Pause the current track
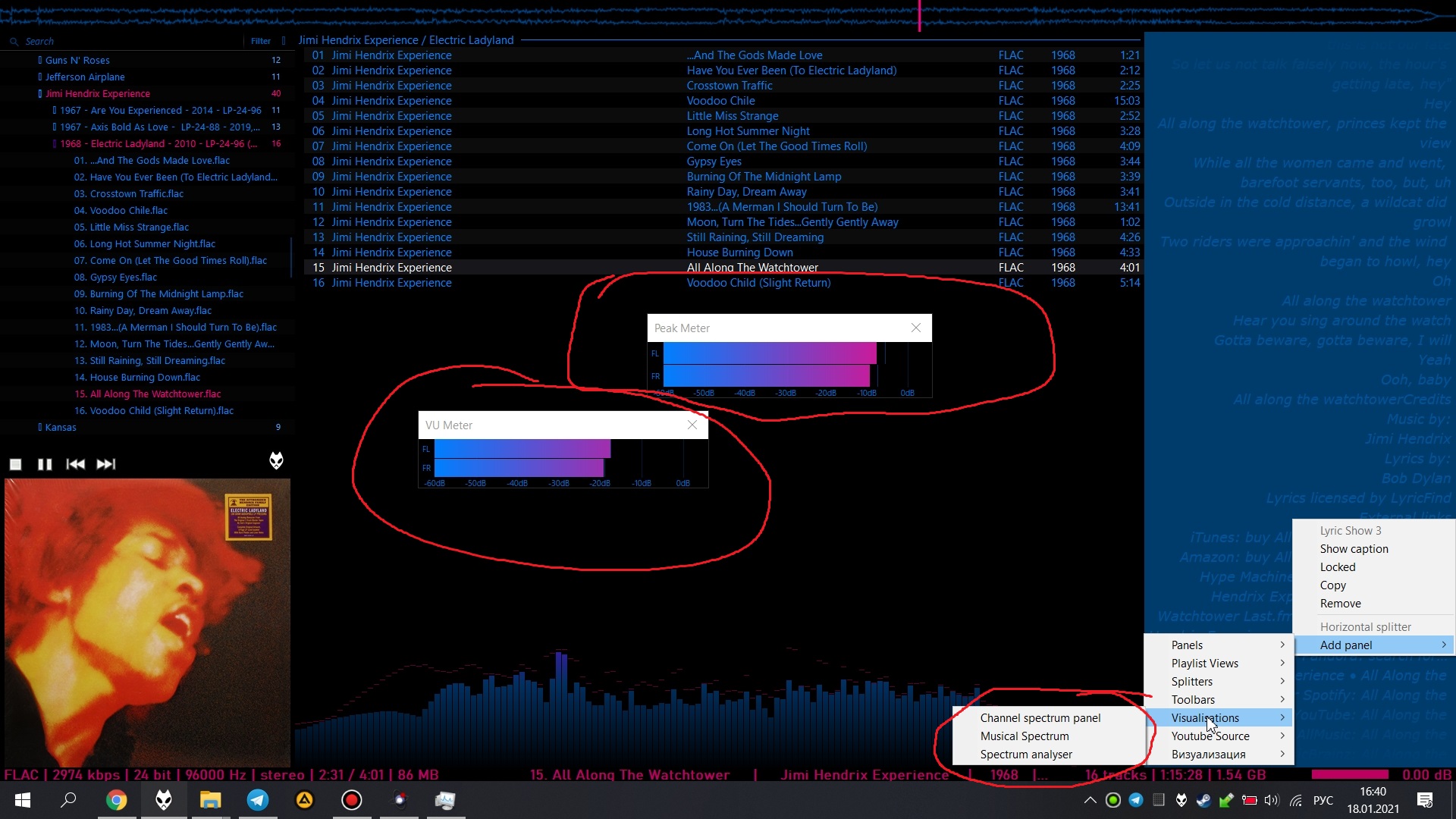Viewport: 1456px width, 819px height. click(45, 464)
